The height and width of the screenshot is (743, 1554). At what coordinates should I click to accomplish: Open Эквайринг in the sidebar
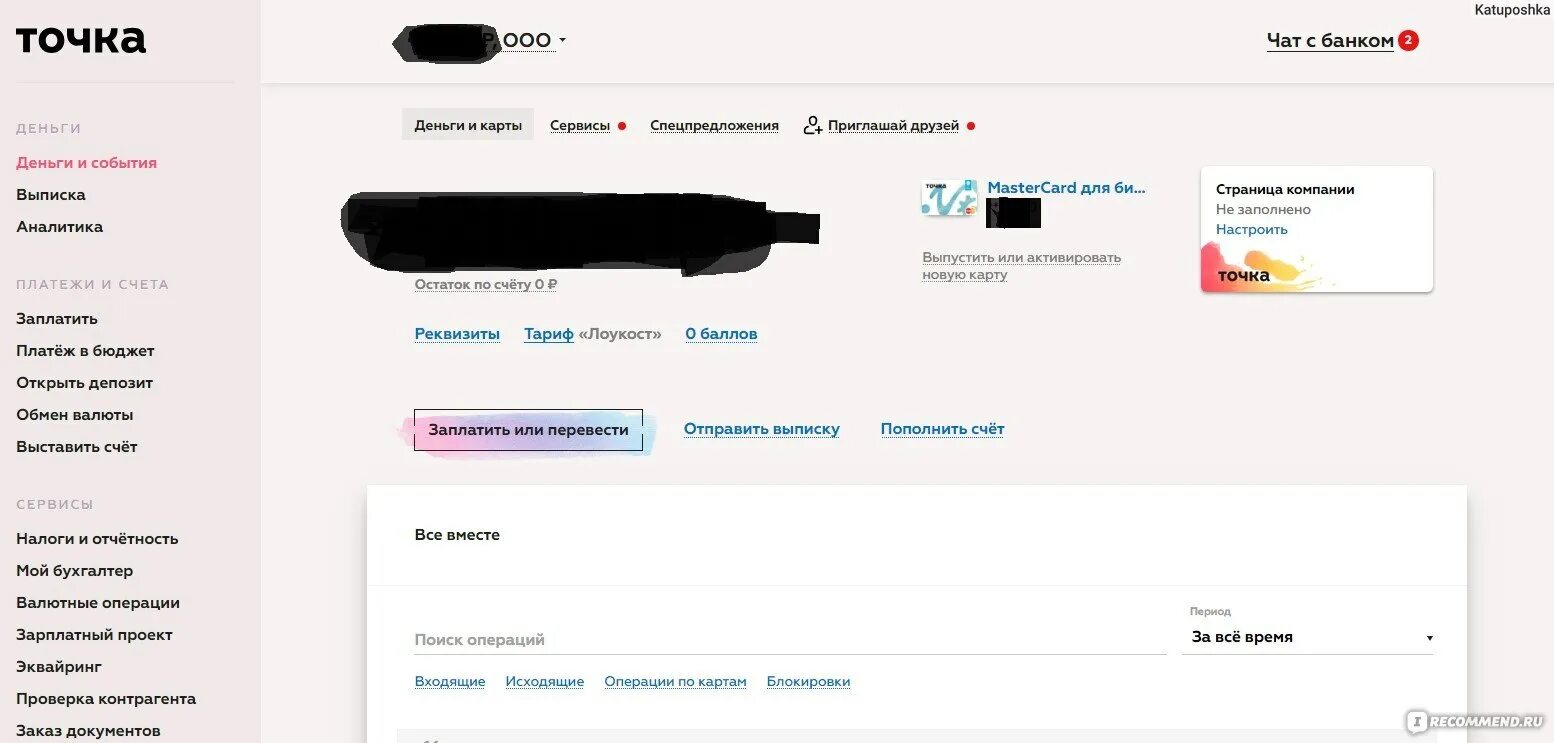(59, 667)
